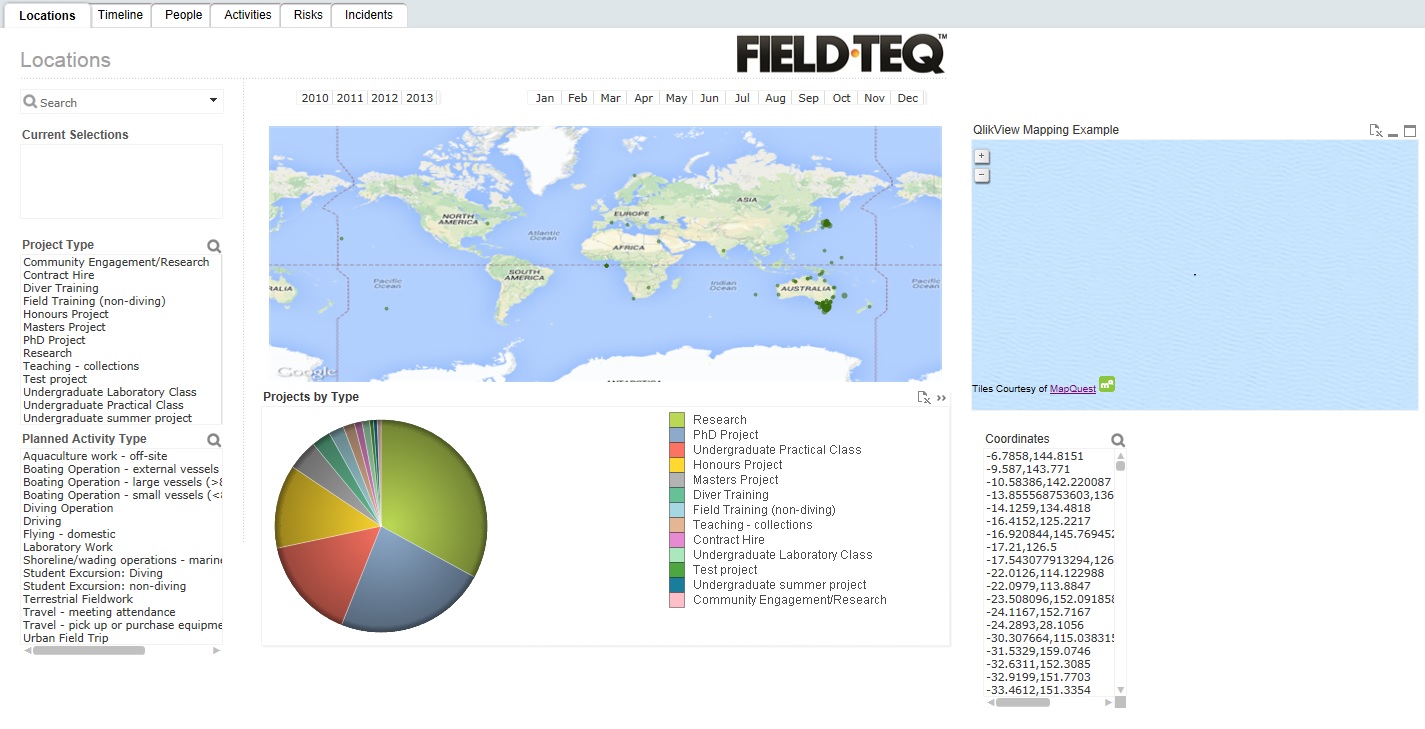The width and height of the screenshot is (1425, 729).
Task: Filter by year 2012
Action: (385, 98)
